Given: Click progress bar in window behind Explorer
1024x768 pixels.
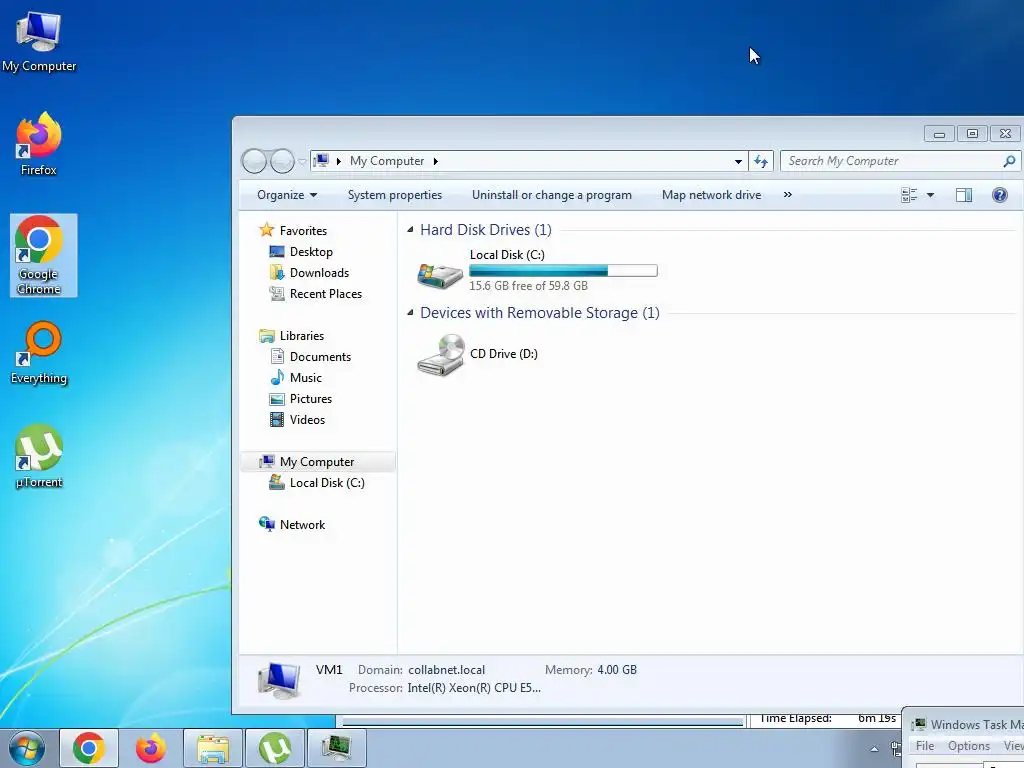Looking at the screenshot, I should click(543, 722).
